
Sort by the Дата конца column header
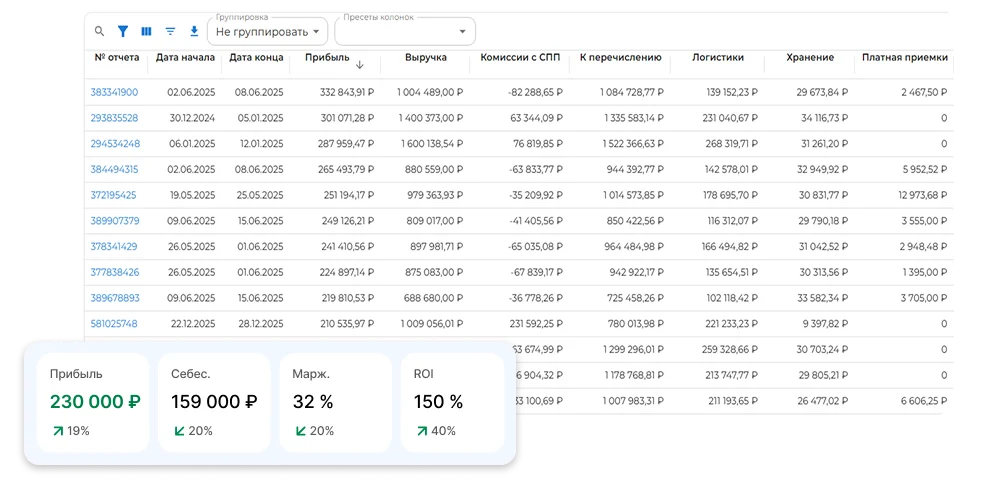[x=256, y=57]
